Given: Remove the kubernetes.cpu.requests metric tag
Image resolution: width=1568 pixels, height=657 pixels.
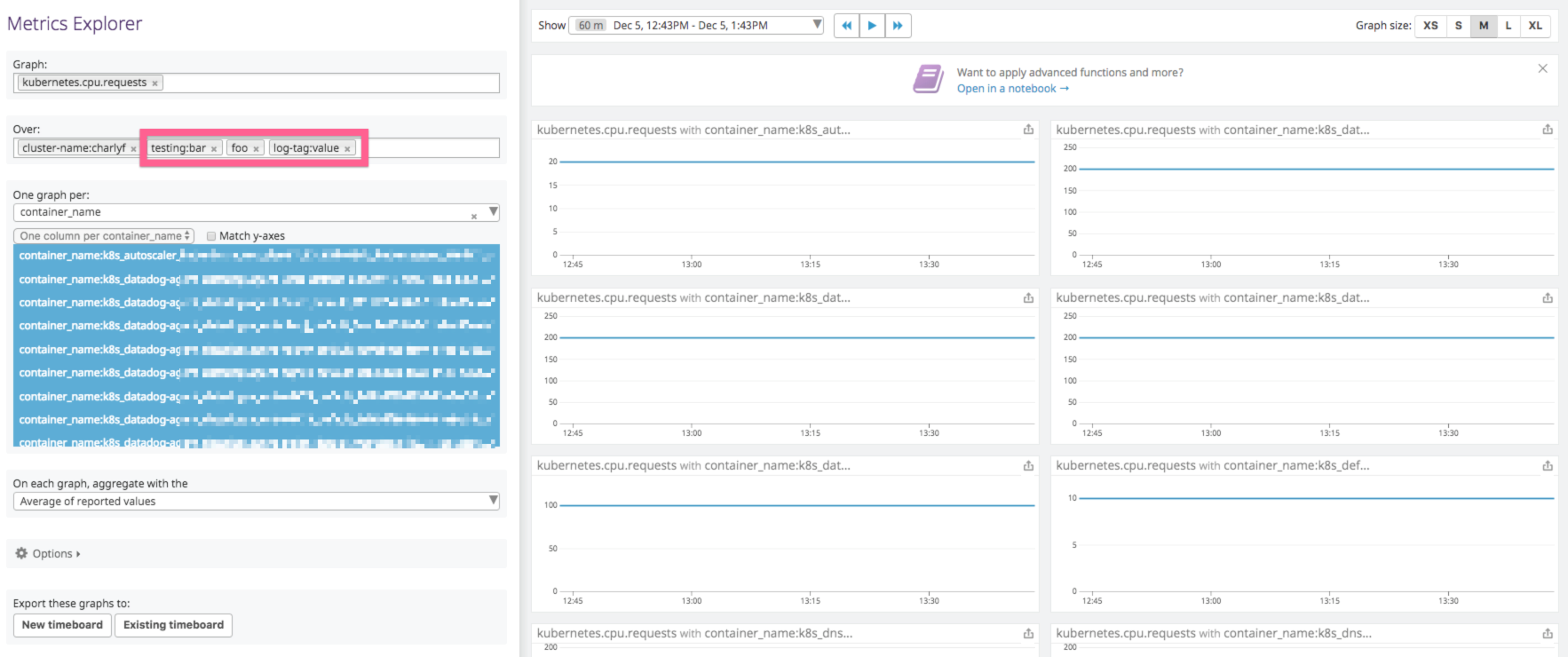Looking at the screenshot, I should tap(154, 83).
